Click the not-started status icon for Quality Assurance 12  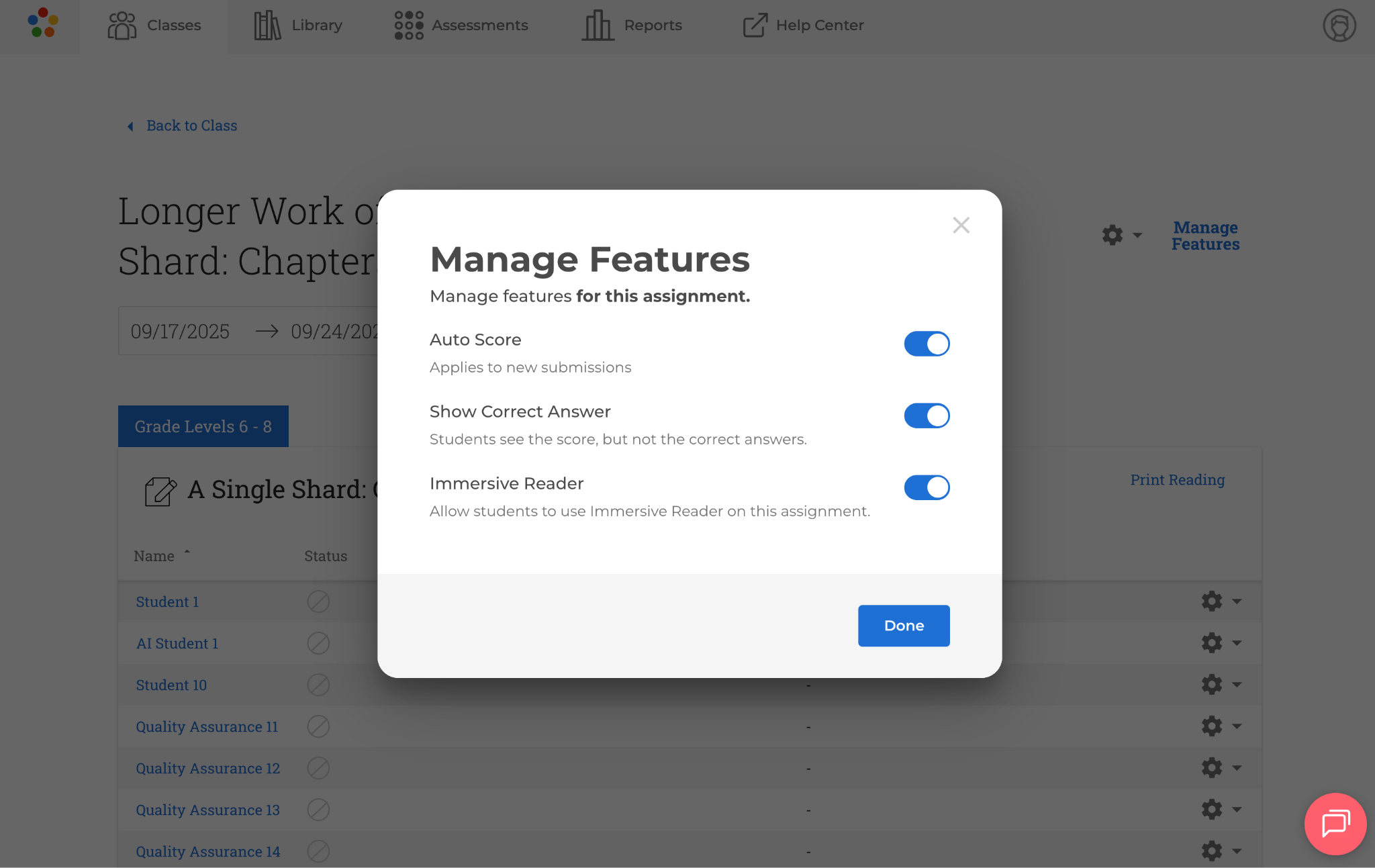(x=318, y=768)
